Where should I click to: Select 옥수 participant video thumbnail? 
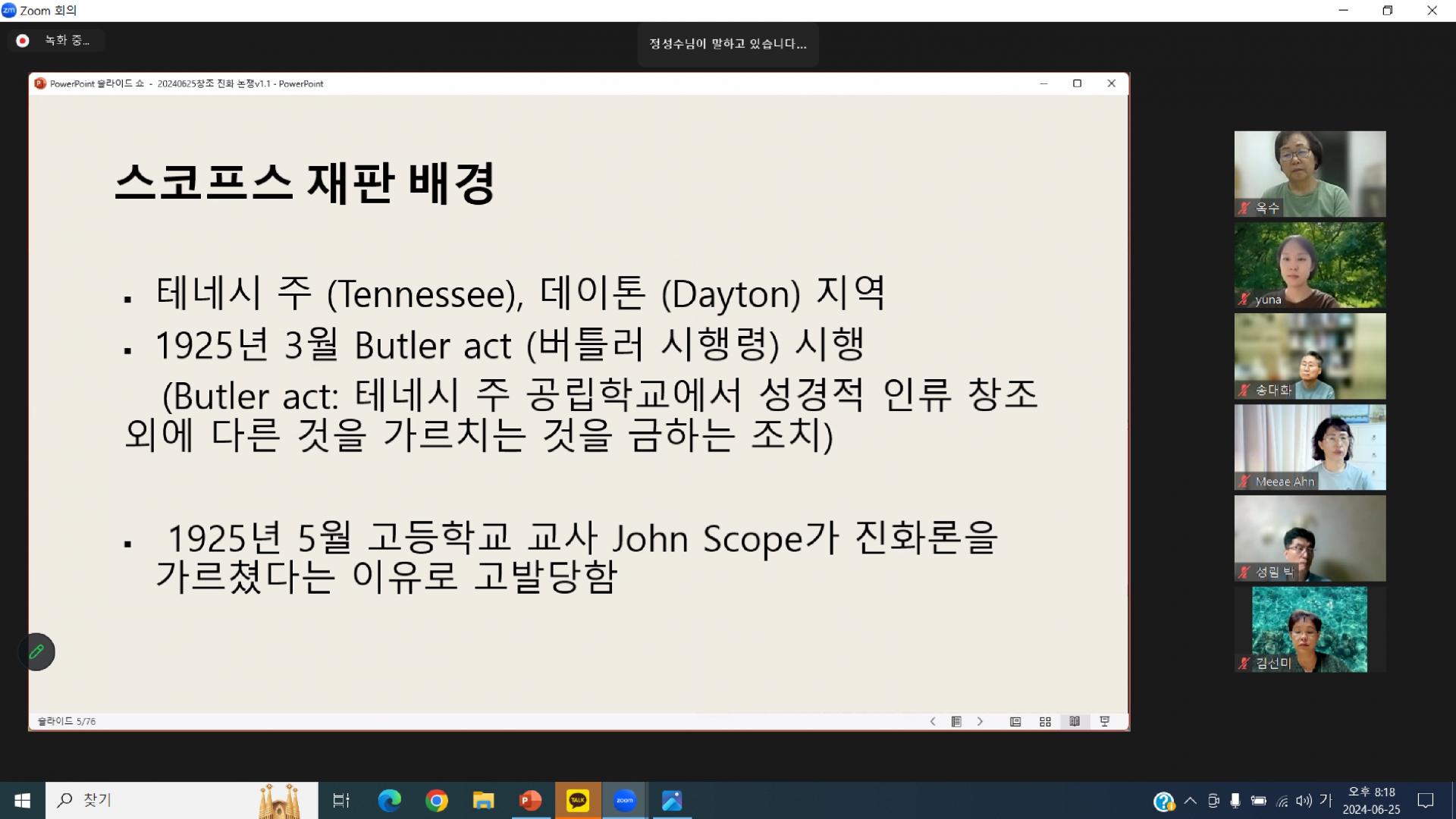point(1310,174)
